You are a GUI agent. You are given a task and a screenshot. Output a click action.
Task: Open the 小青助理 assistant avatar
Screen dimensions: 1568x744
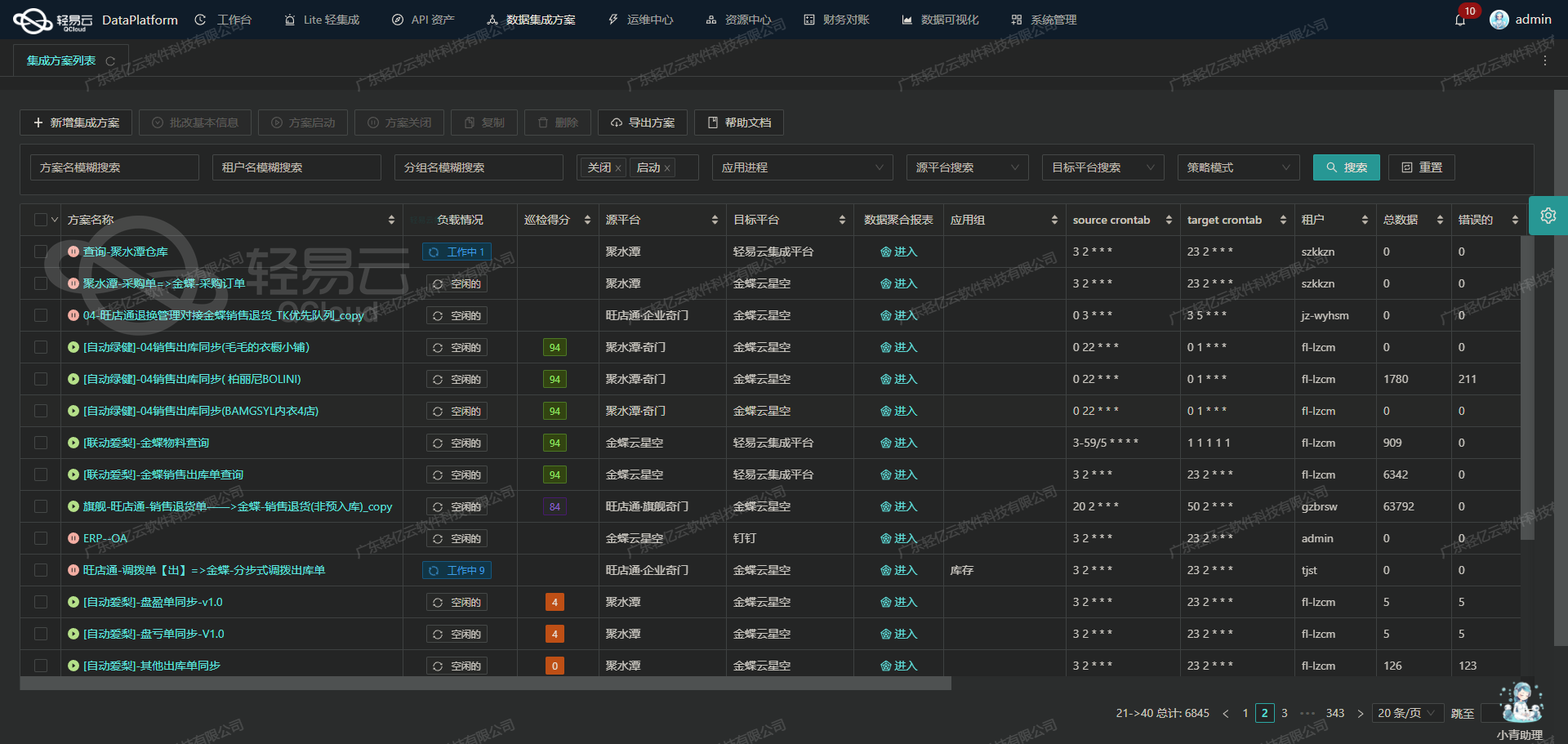tap(1521, 702)
